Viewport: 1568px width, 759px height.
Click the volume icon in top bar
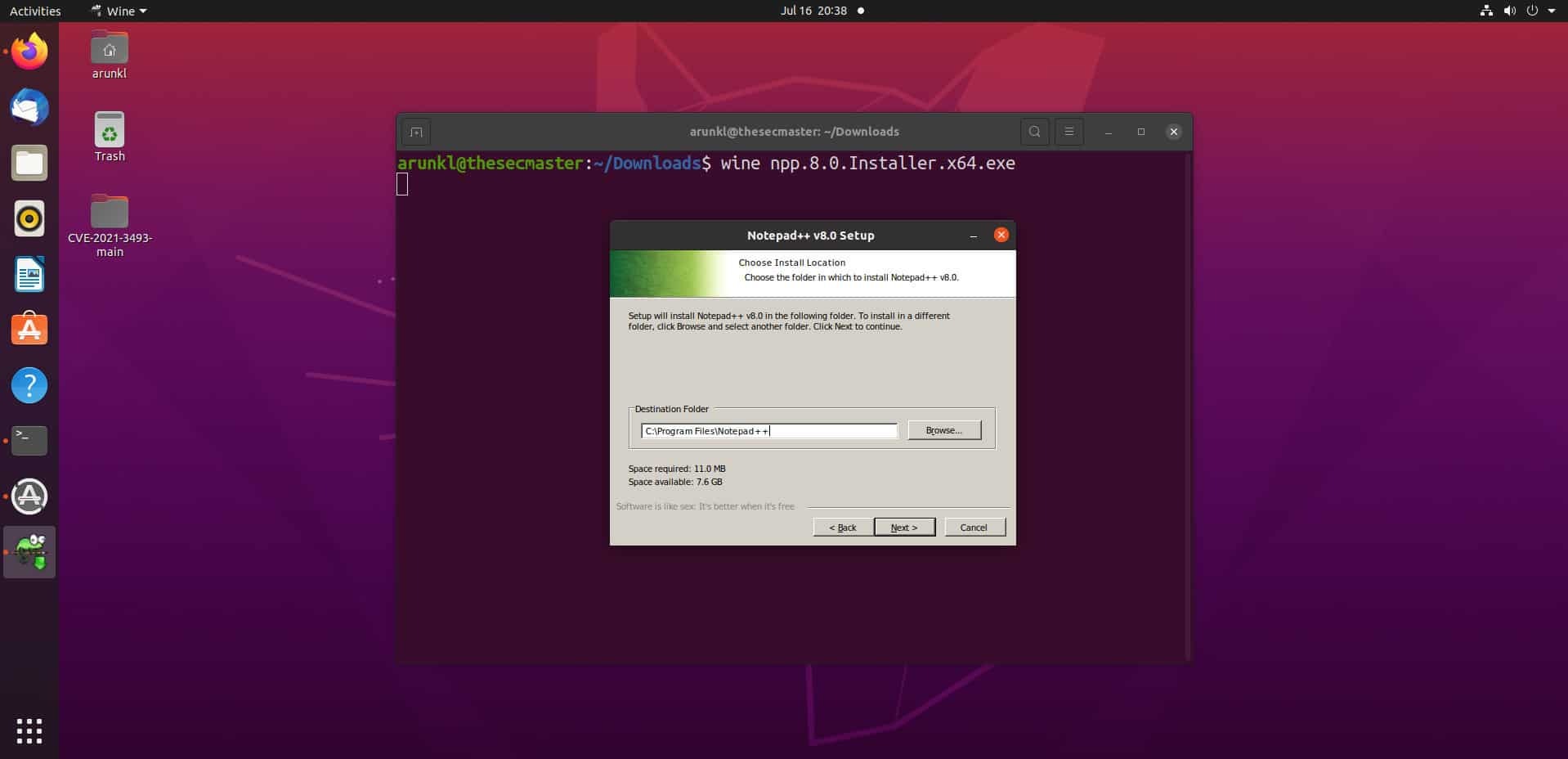1509,11
